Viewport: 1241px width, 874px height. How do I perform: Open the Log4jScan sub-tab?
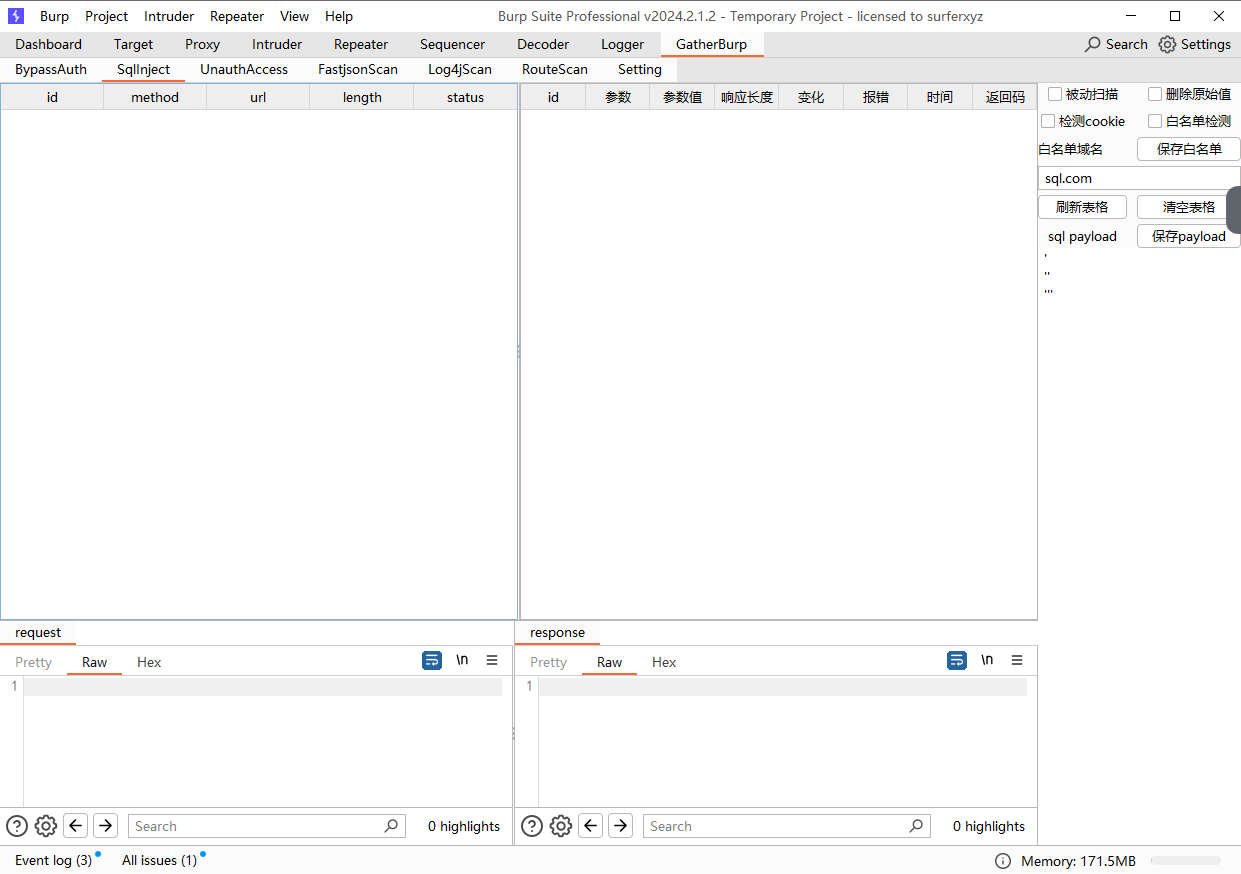pos(460,69)
